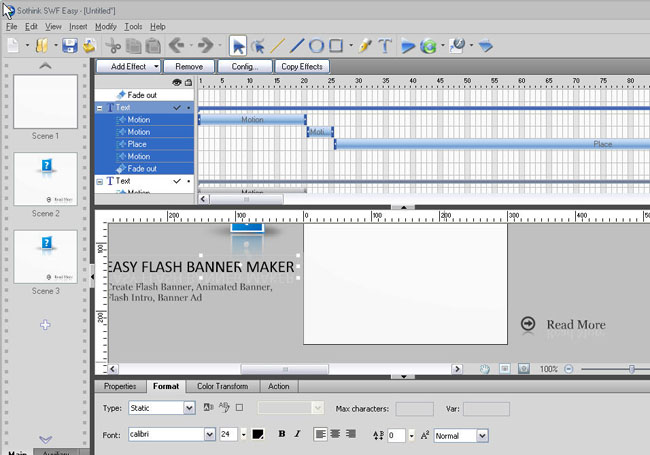
Task: Switch to the Properties tab
Action: click(120, 386)
